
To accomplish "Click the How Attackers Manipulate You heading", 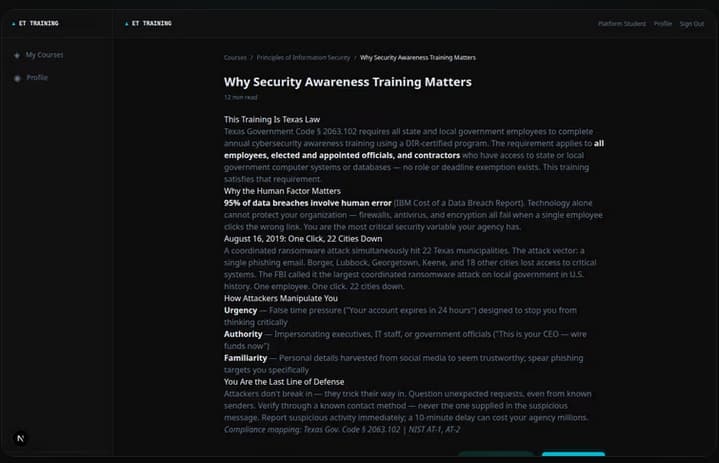I will [281, 298].
